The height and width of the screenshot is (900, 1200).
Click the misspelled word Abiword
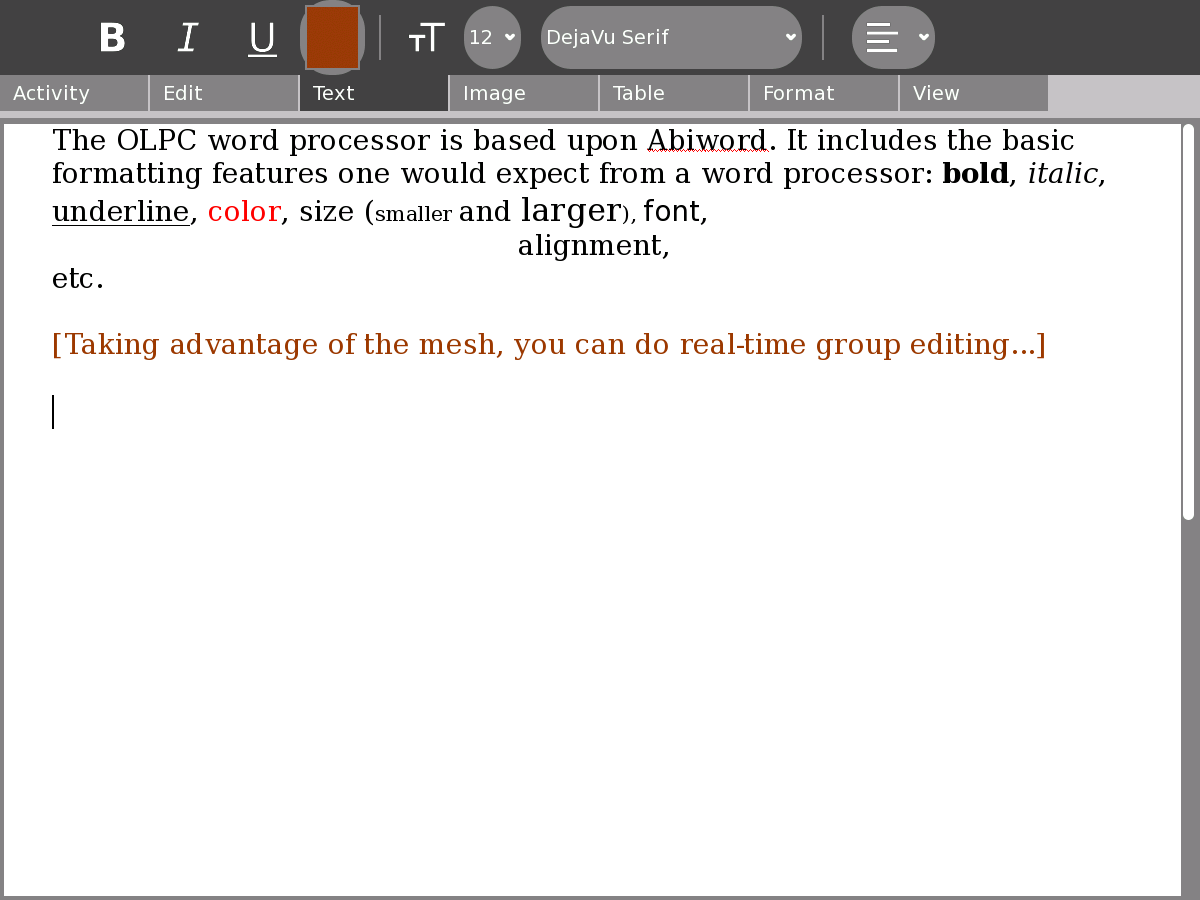pyautogui.click(x=707, y=141)
